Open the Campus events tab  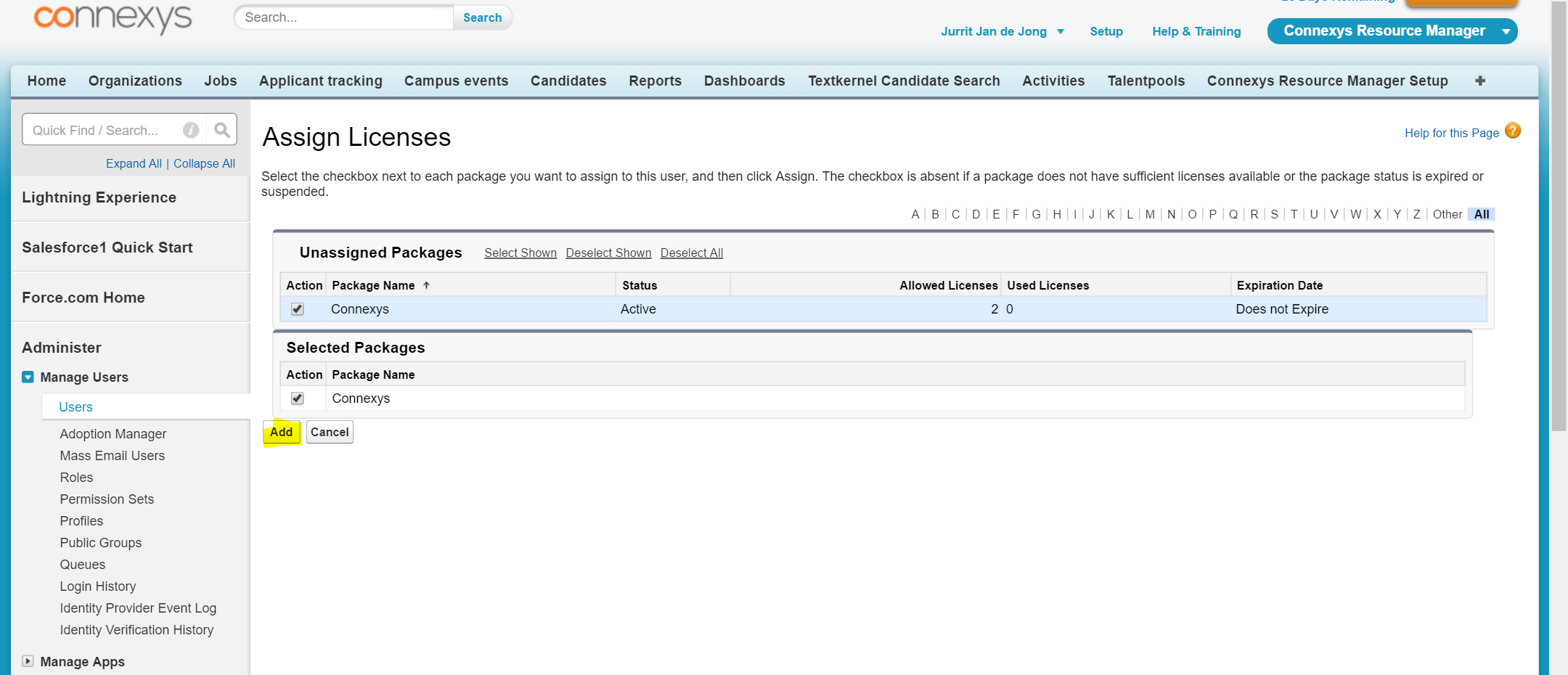(x=457, y=81)
